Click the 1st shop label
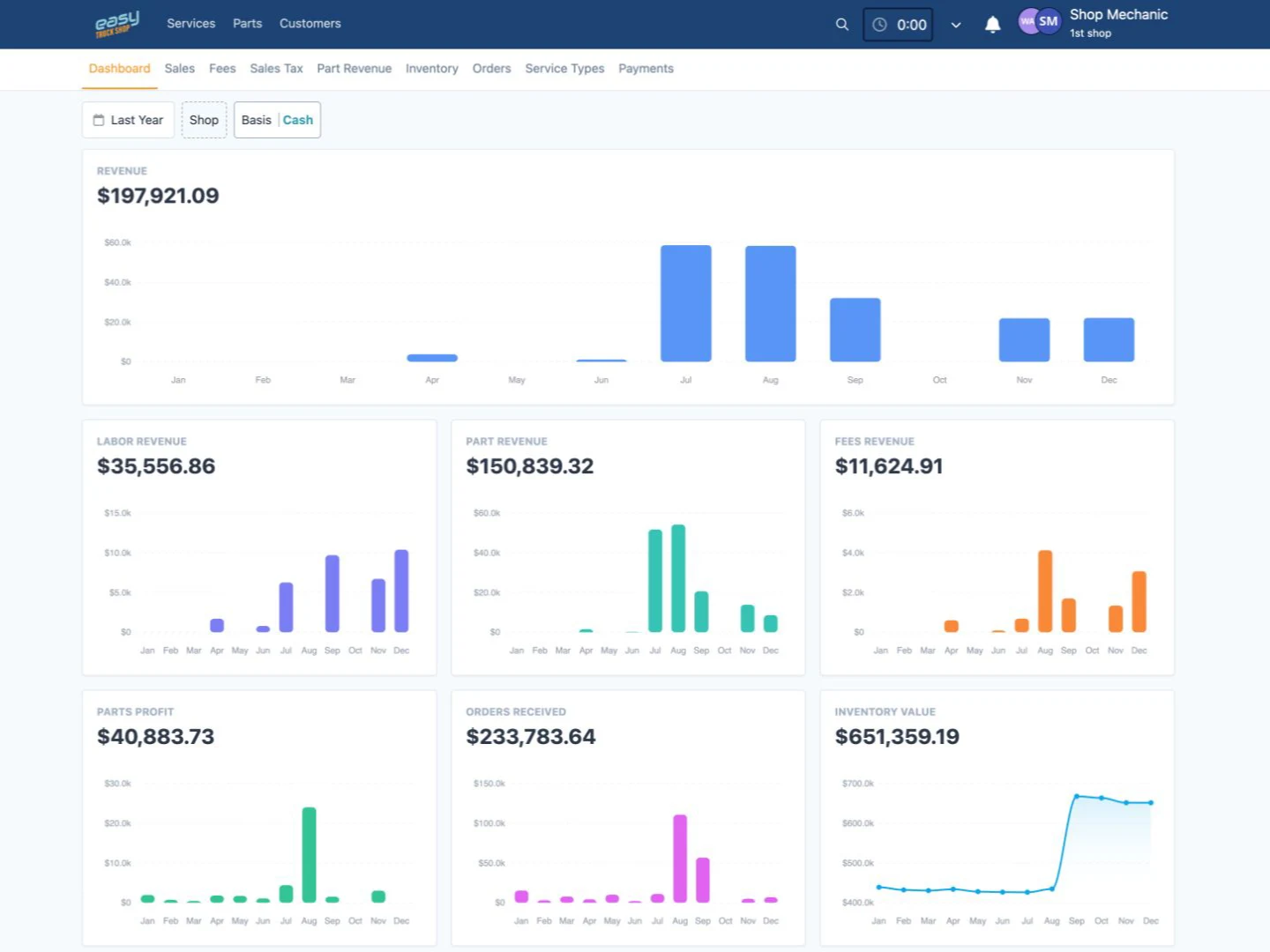 (1090, 33)
